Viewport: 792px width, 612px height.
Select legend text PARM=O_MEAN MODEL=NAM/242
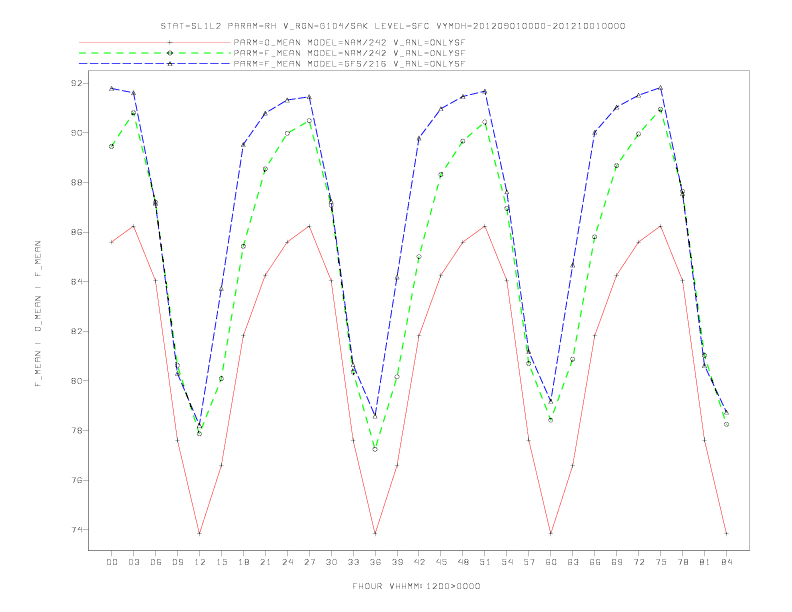click(x=310, y=42)
